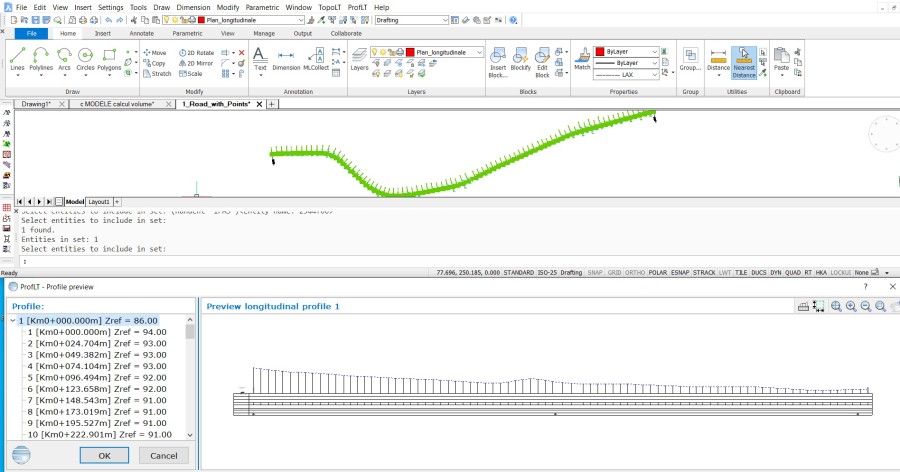Open the MLCollect tool

point(316,59)
